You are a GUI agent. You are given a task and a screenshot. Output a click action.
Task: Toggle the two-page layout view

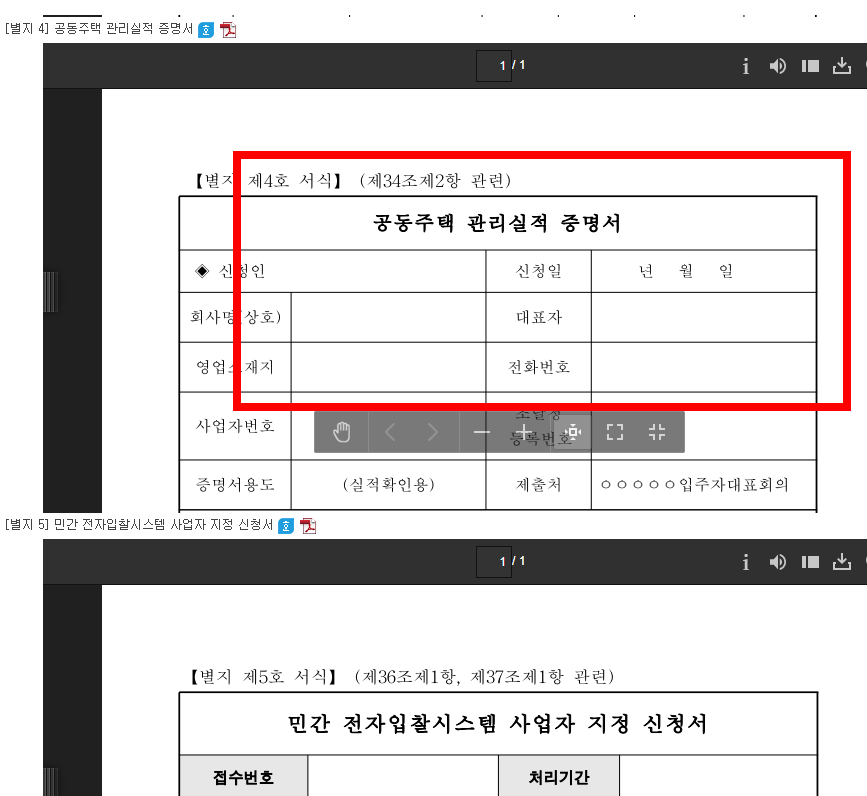point(809,65)
